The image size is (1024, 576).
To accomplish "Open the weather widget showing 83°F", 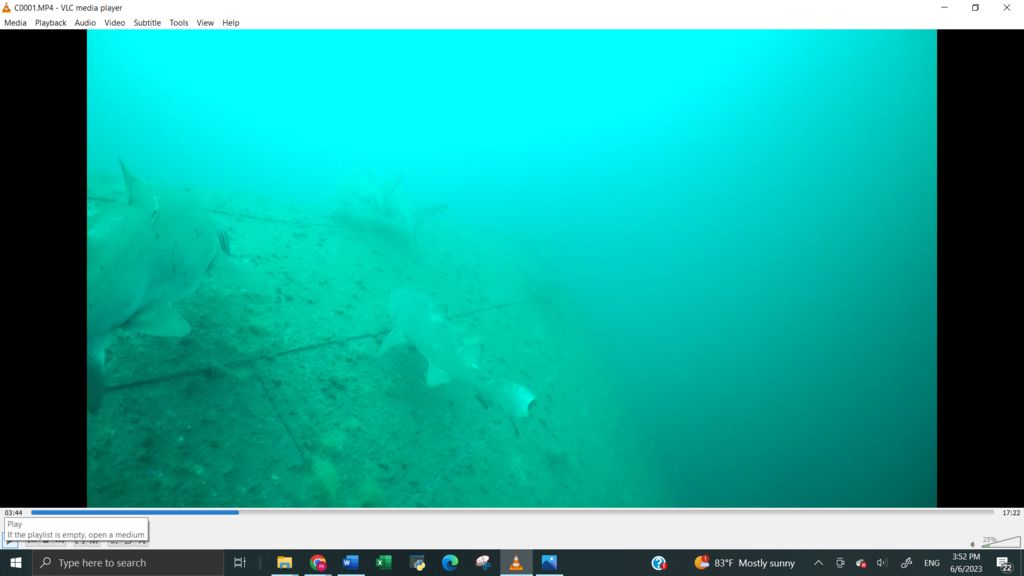I will click(x=745, y=563).
